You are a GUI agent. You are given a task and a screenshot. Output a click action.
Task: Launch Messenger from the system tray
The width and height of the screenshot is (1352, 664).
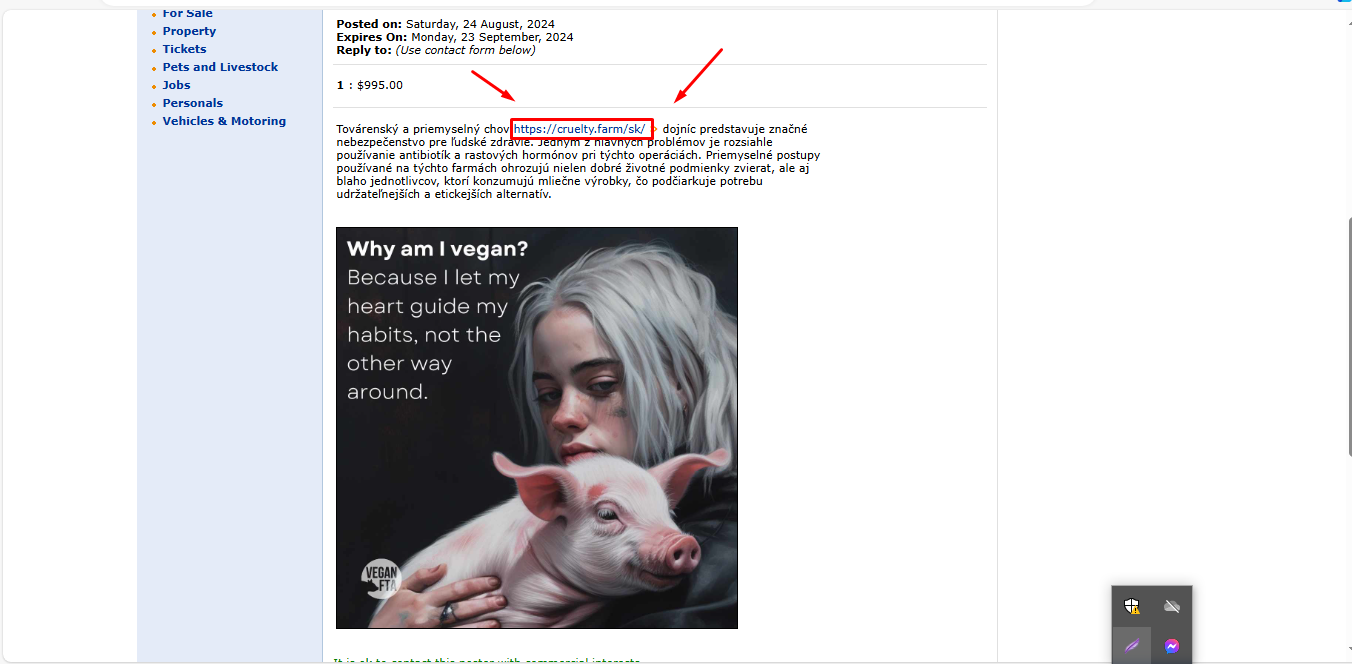(x=1172, y=646)
